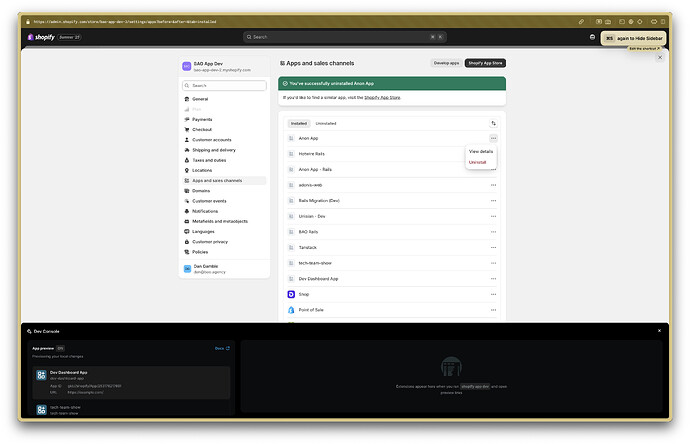The image size is (690, 444).
Task: Toggle the App preview ON badge
Action: [x=60, y=349]
